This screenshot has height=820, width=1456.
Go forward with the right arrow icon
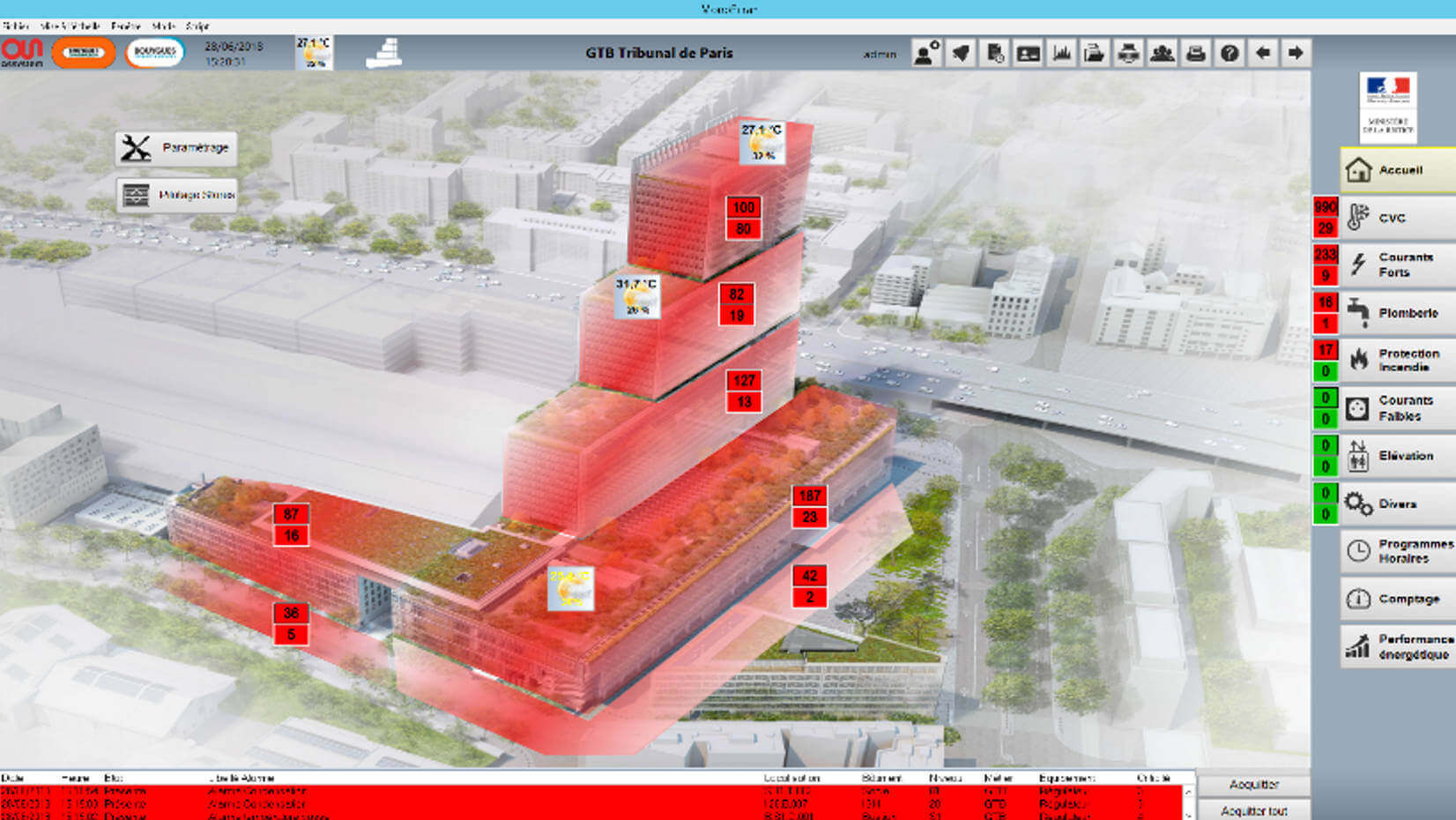(1296, 54)
